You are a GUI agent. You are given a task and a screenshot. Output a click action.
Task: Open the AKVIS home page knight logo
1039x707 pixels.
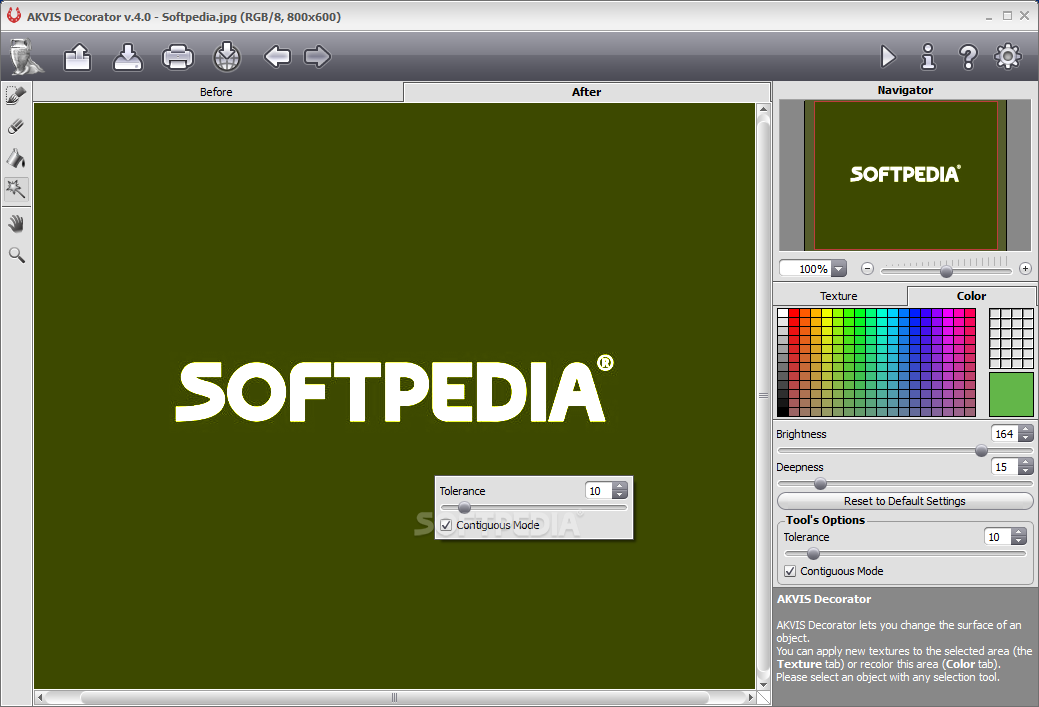pyautogui.click(x=27, y=56)
